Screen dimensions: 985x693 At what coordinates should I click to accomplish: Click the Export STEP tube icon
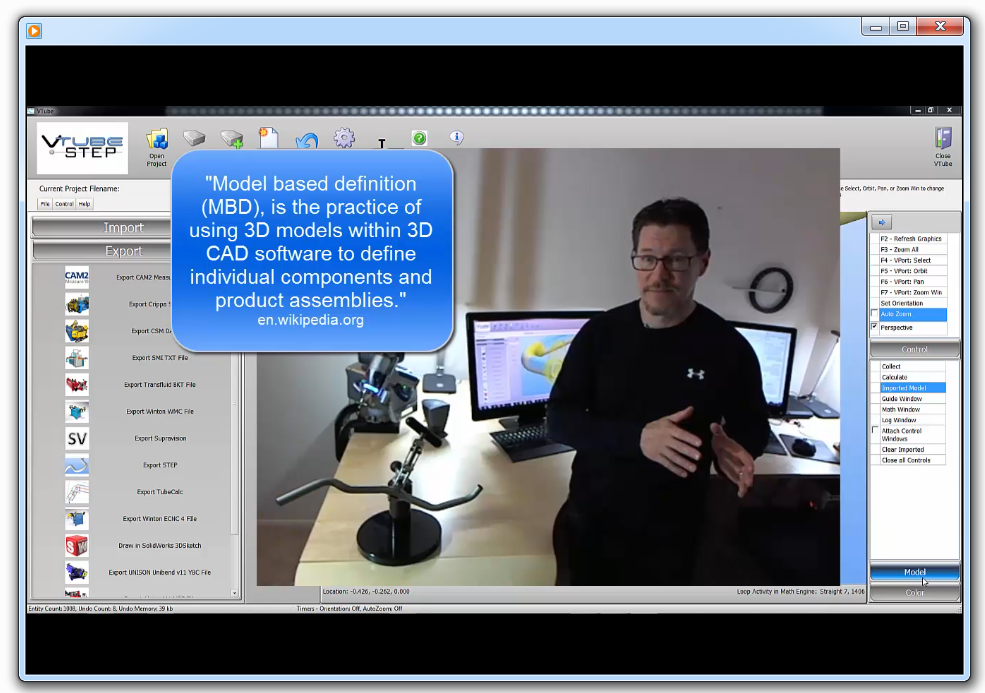(77, 465)
